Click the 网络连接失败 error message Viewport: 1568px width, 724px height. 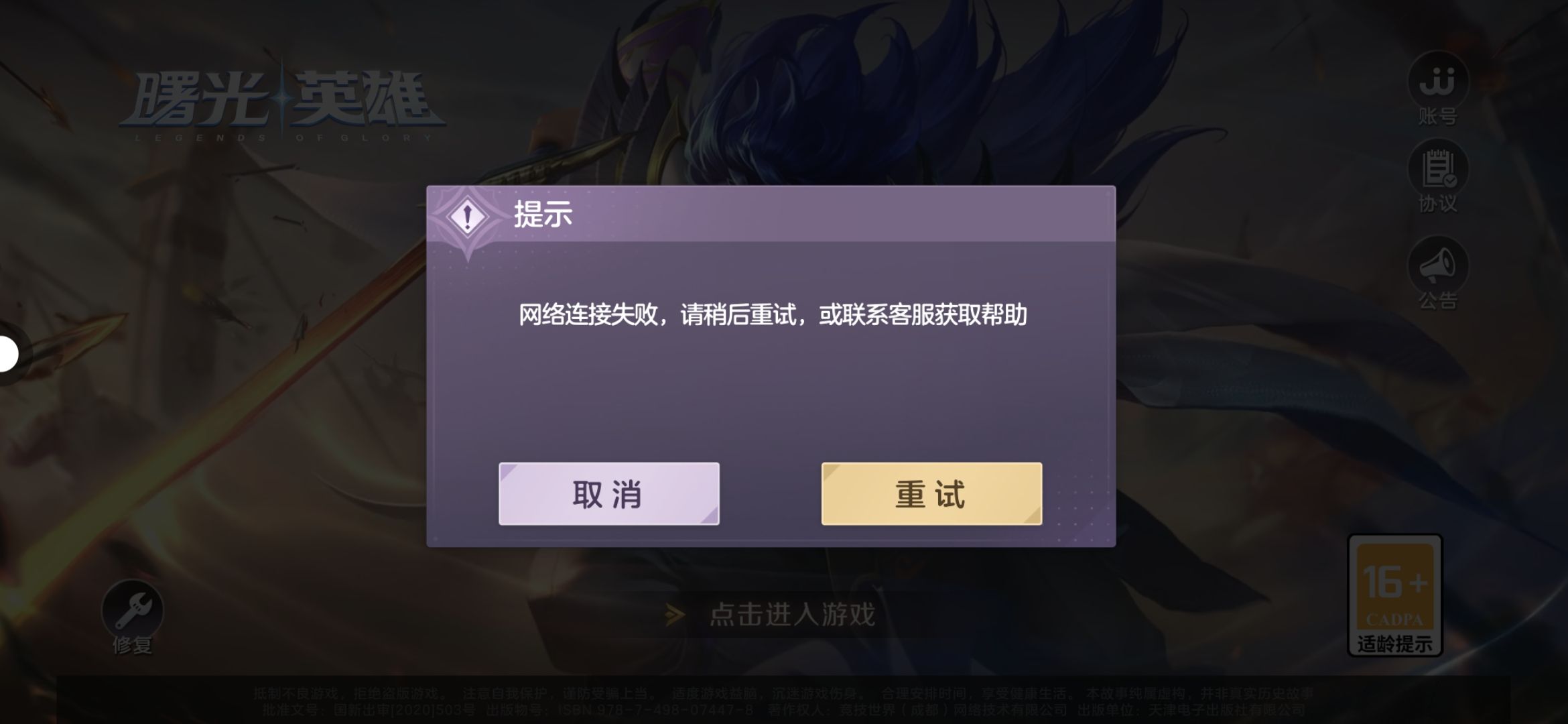click(773, 314)
